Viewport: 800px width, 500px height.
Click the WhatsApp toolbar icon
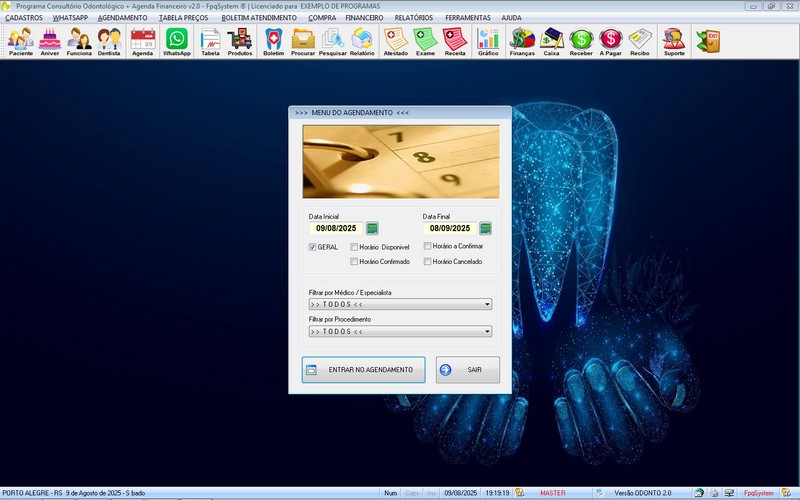pyautogui.click(x=177, y=41)
